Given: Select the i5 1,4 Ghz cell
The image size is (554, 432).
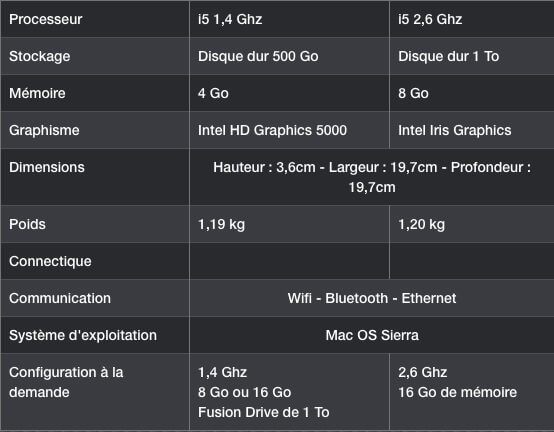Looking at the screenshot, I should [x=289, y=19].
